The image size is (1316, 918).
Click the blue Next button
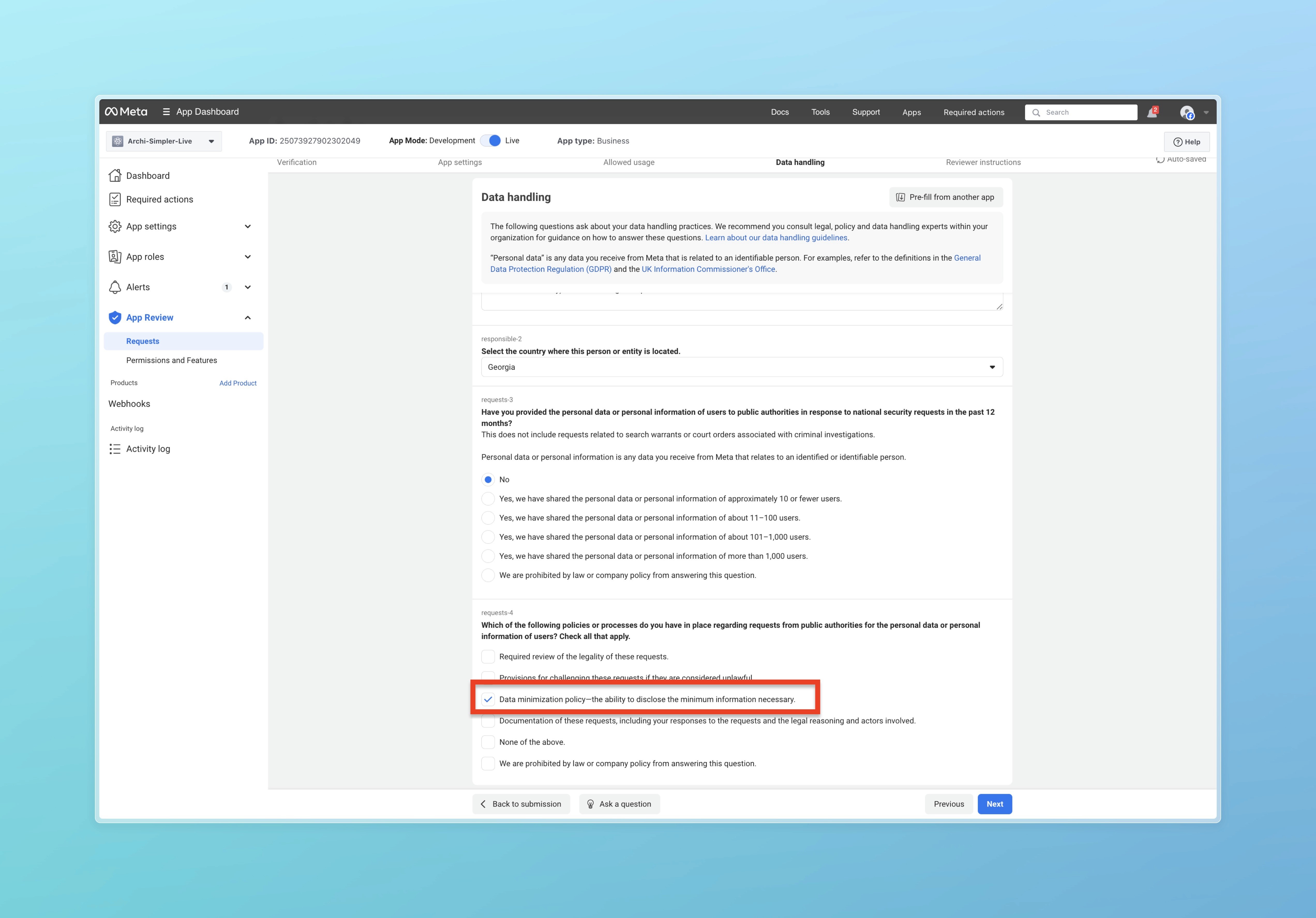coord(995,804)
